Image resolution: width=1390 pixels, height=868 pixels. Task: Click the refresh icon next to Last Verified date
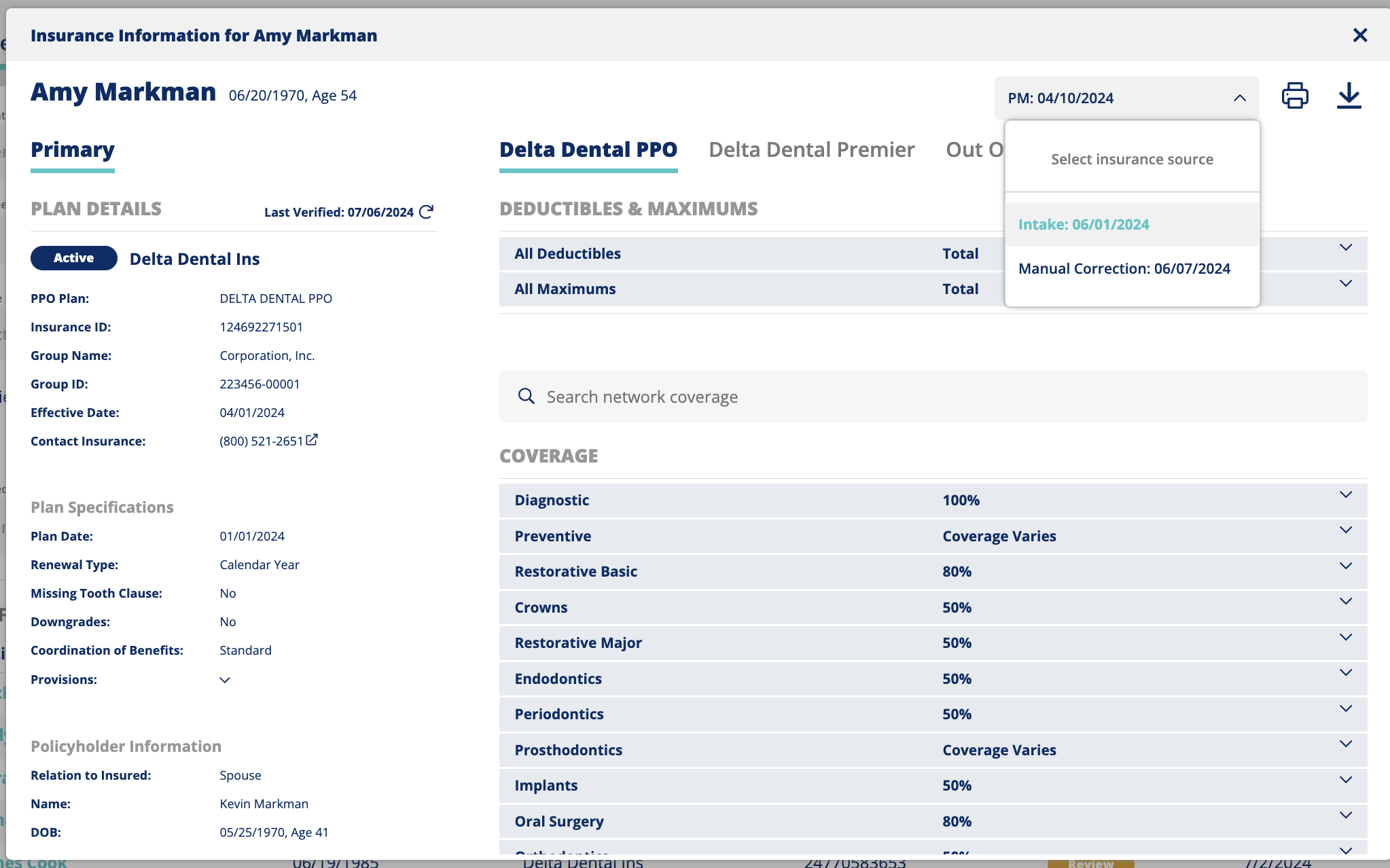[427, 211]
